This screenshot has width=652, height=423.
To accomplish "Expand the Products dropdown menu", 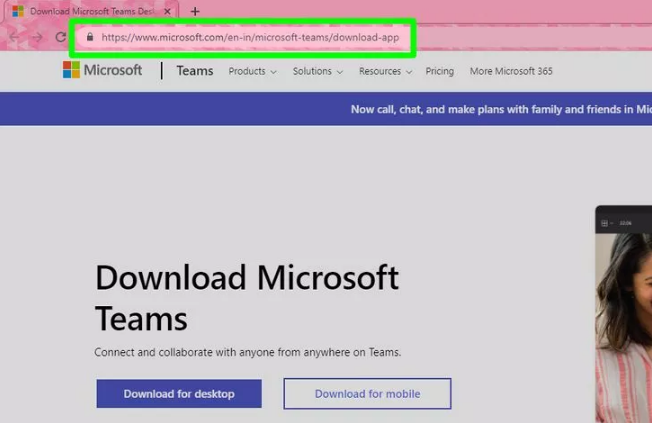I will click(x=252, y=71).
